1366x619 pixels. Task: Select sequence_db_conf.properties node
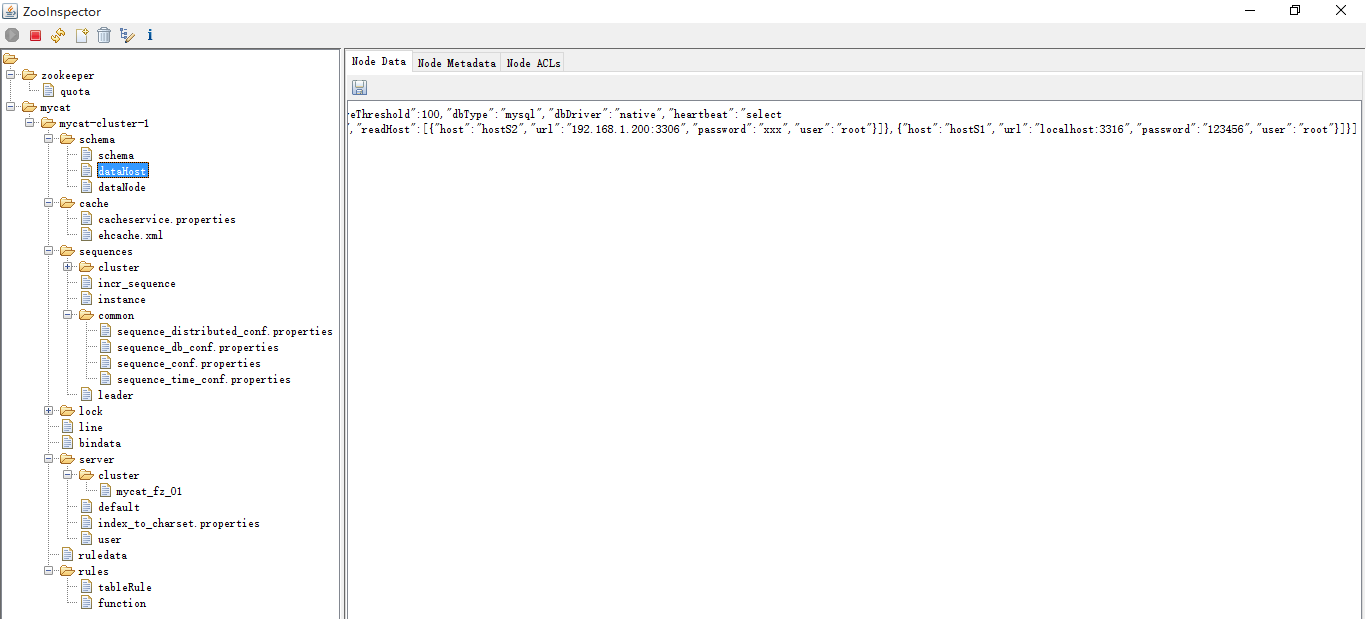click(197, 347)
